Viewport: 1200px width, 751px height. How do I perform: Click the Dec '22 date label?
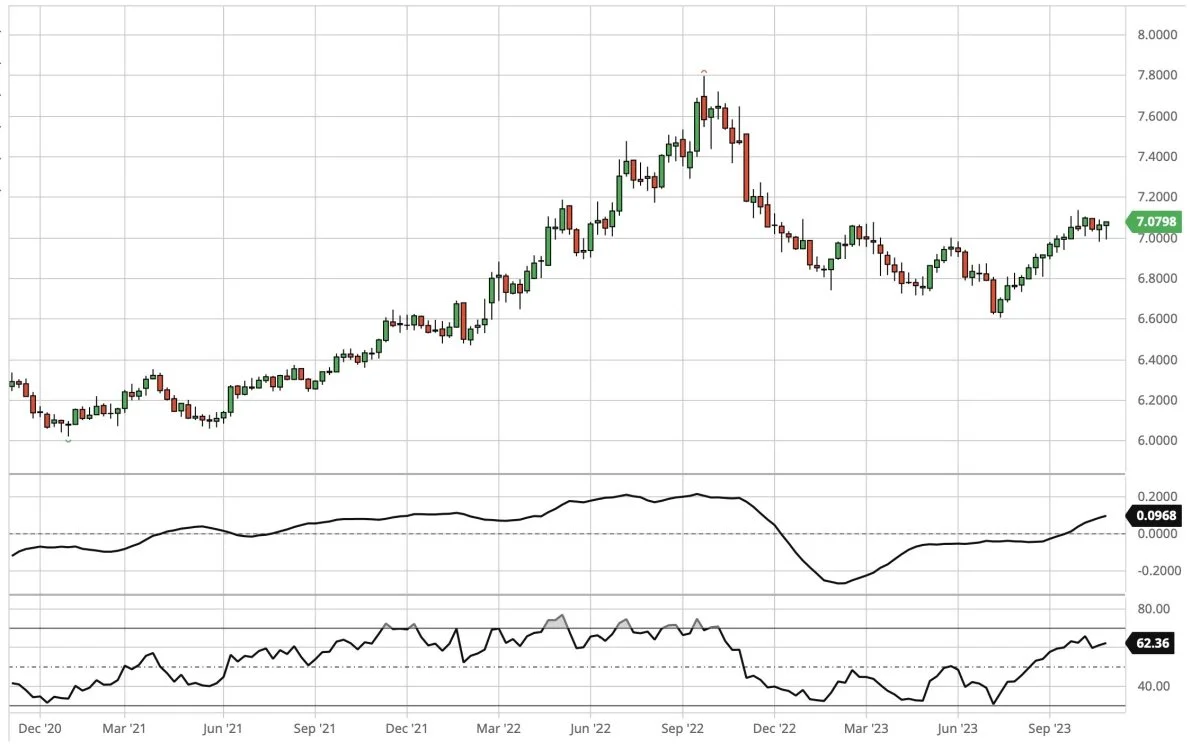pyautogui.click(x=776, y=730)
